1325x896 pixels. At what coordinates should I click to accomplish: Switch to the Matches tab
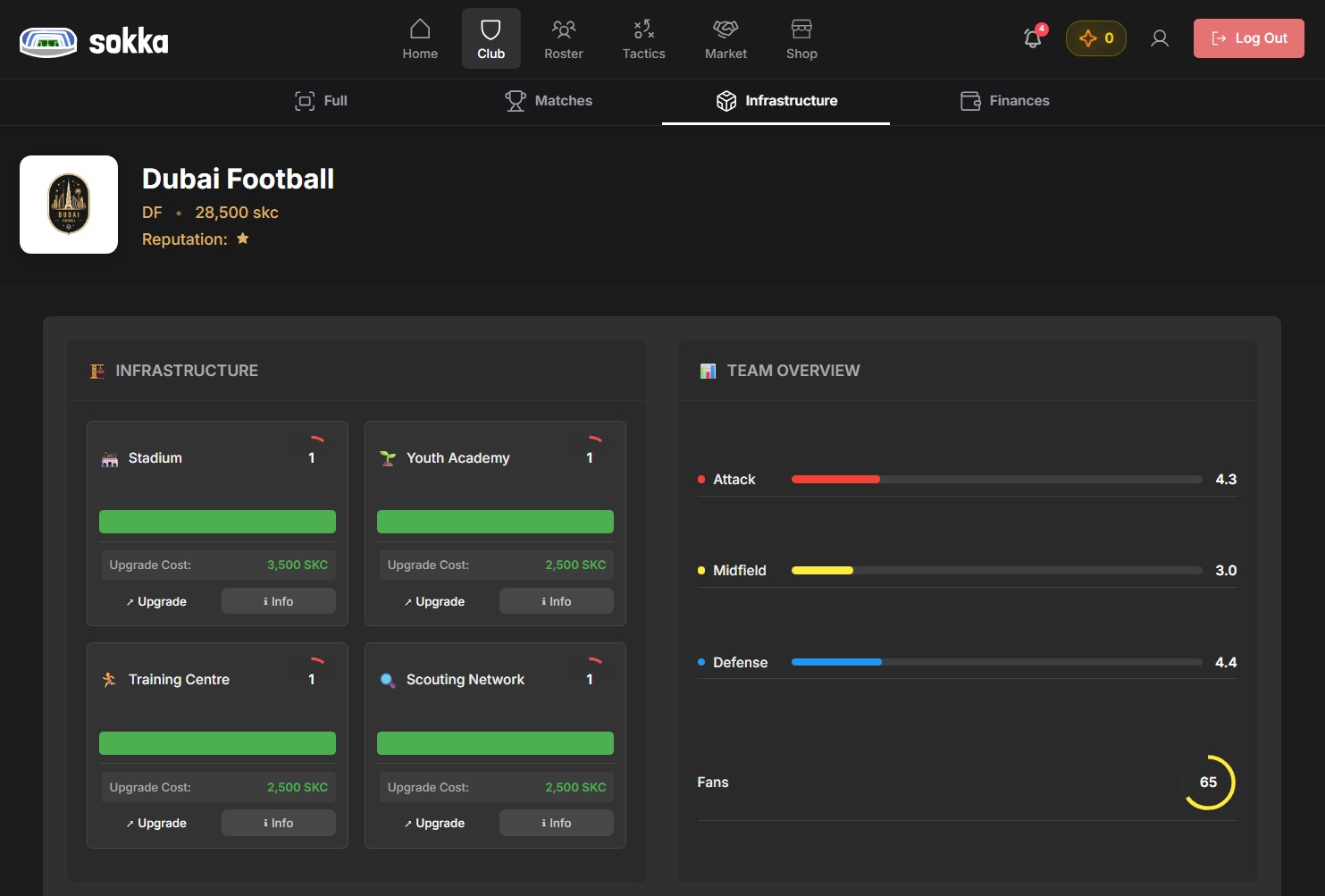coord(549,101)
